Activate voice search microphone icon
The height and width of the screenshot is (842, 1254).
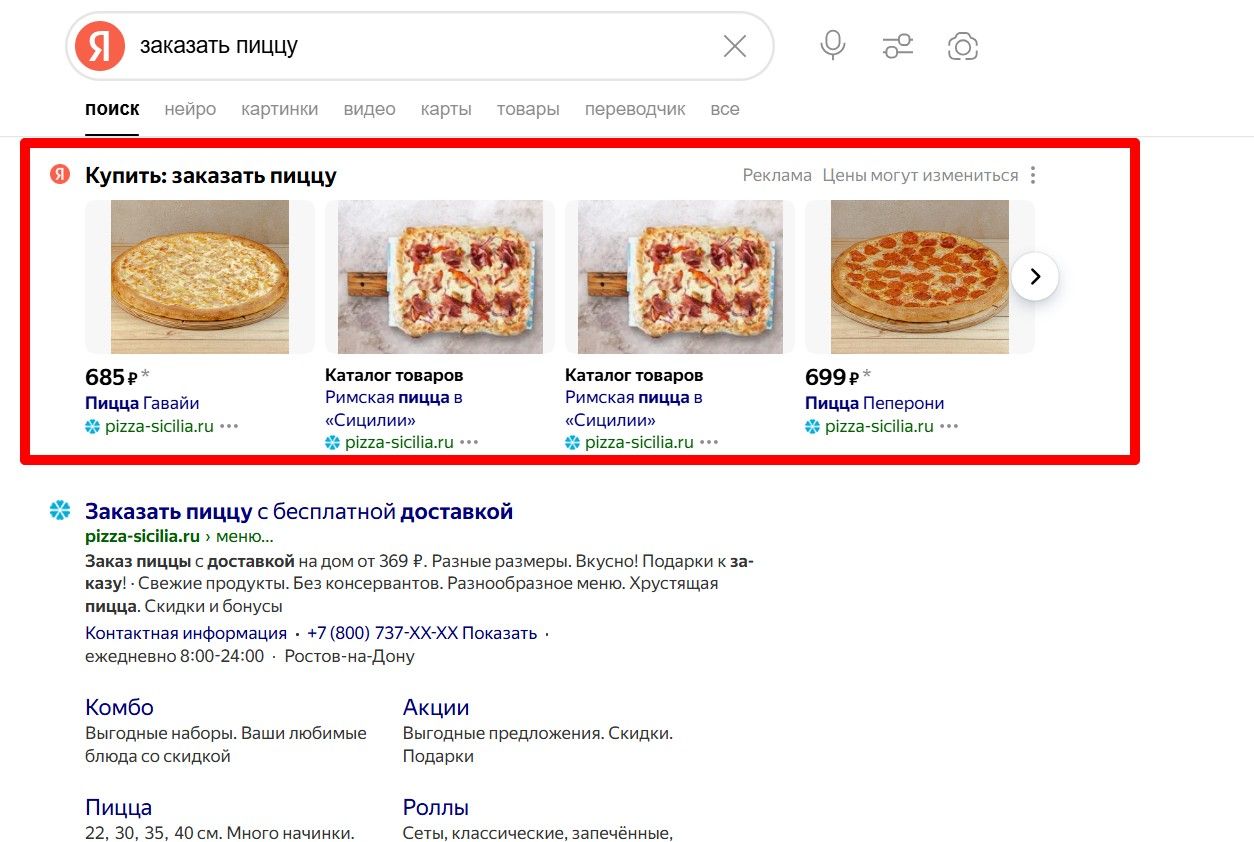tap(832, 45)
